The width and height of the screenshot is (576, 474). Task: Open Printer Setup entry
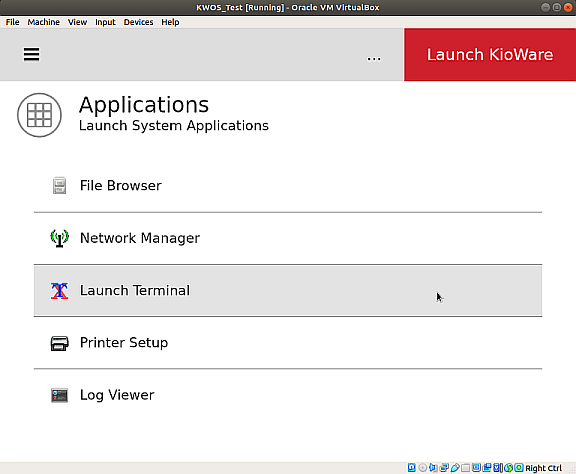[288, 343]
